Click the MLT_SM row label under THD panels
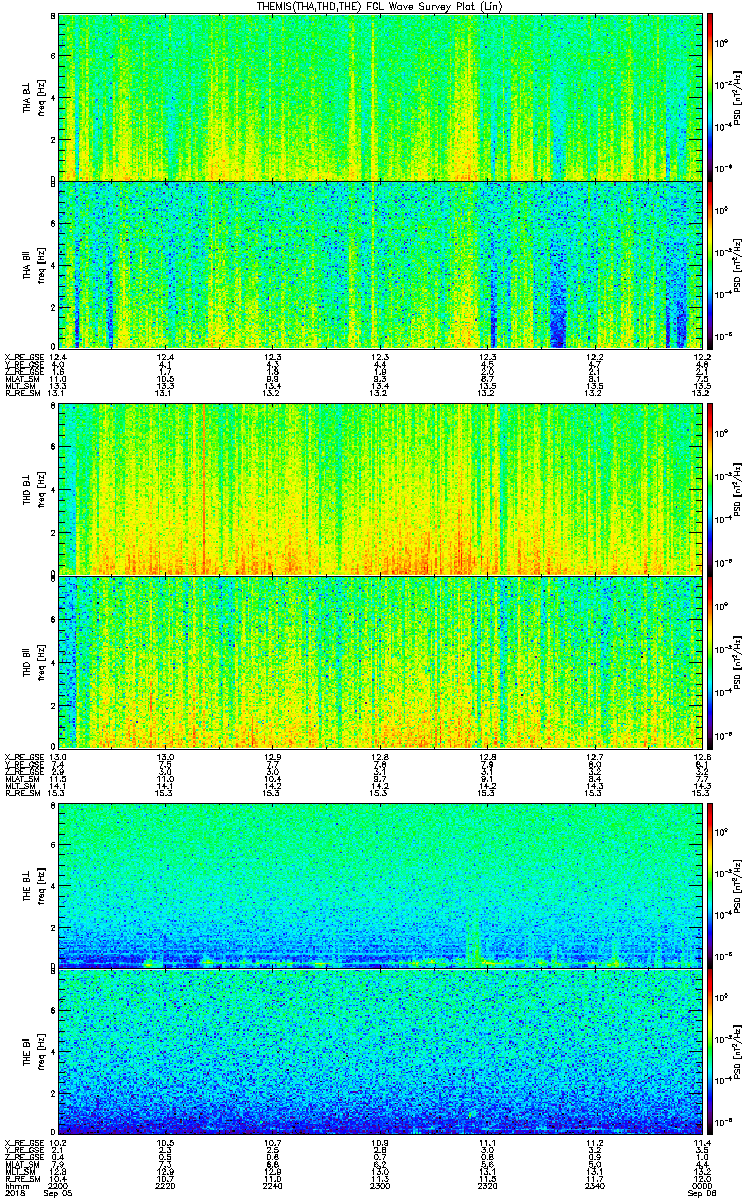 tap(21, 786)
